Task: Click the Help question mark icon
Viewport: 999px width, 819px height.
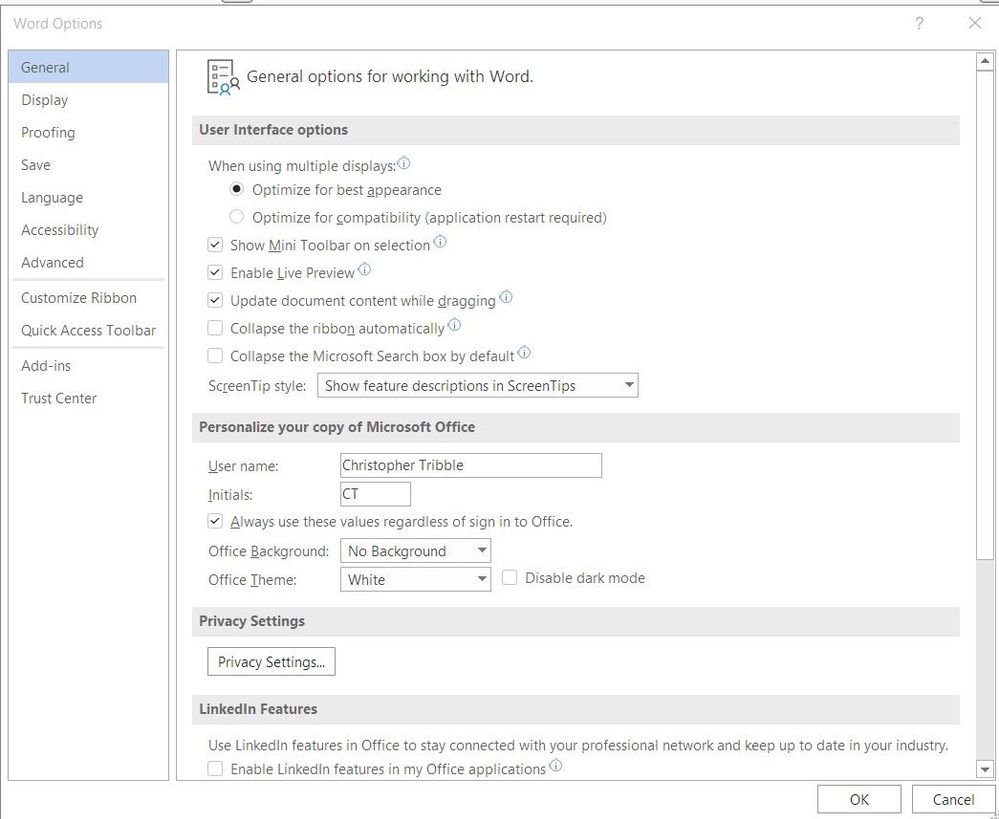Action: tap(919, 24)
